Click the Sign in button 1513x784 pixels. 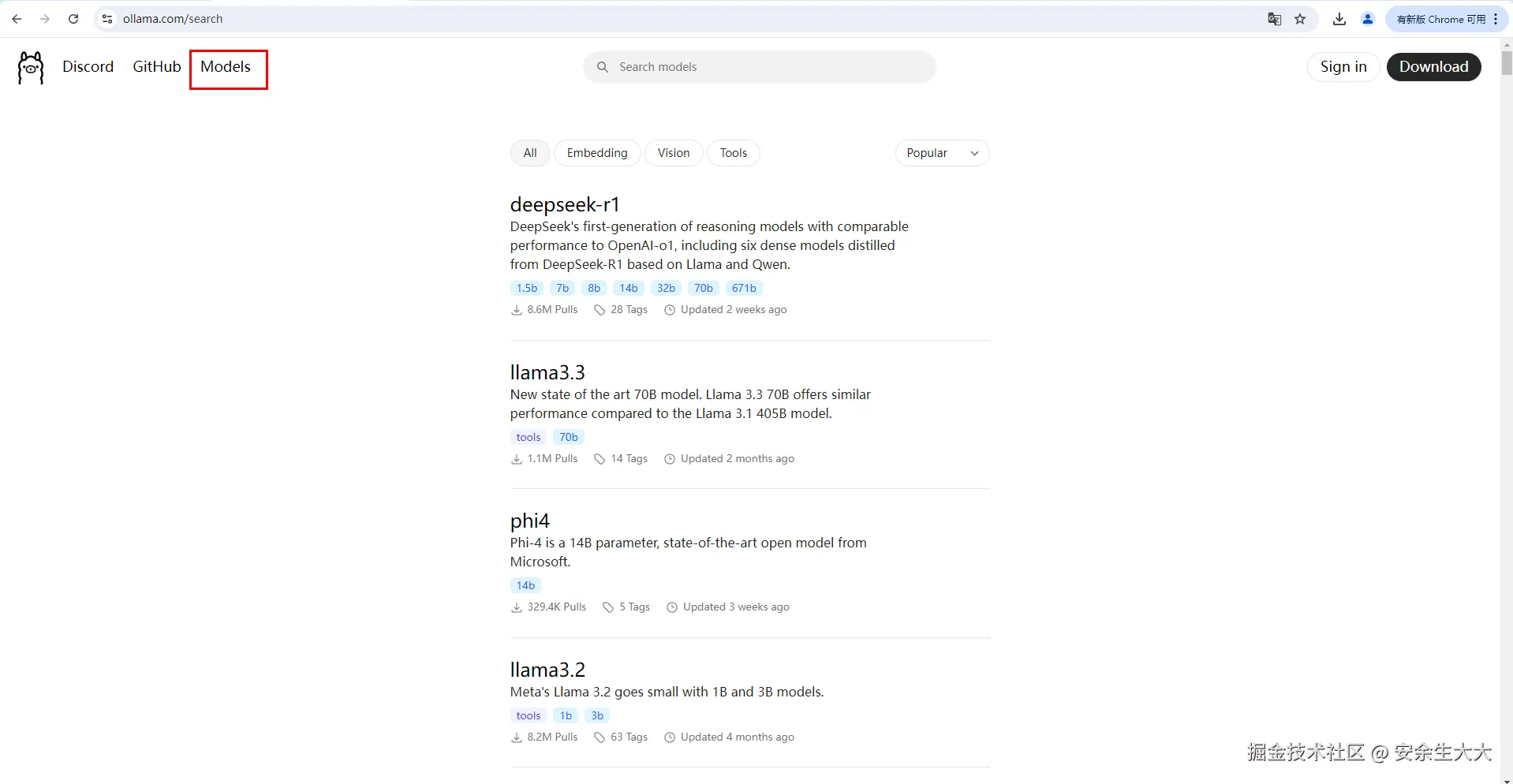point(1343,67)
